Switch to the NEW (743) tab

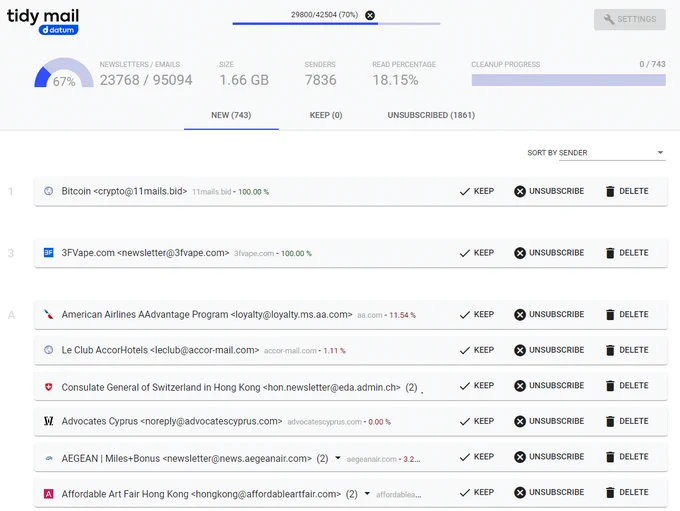231,115
